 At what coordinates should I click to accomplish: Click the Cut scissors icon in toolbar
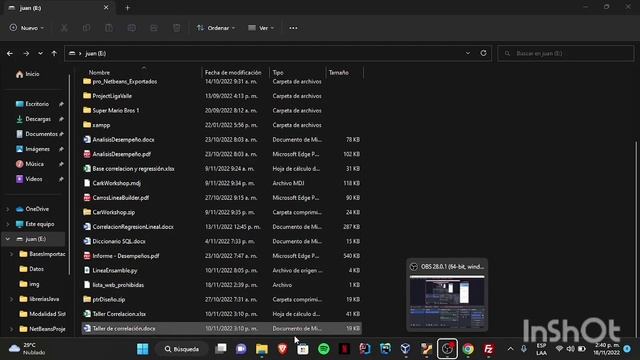pos(64,28)
